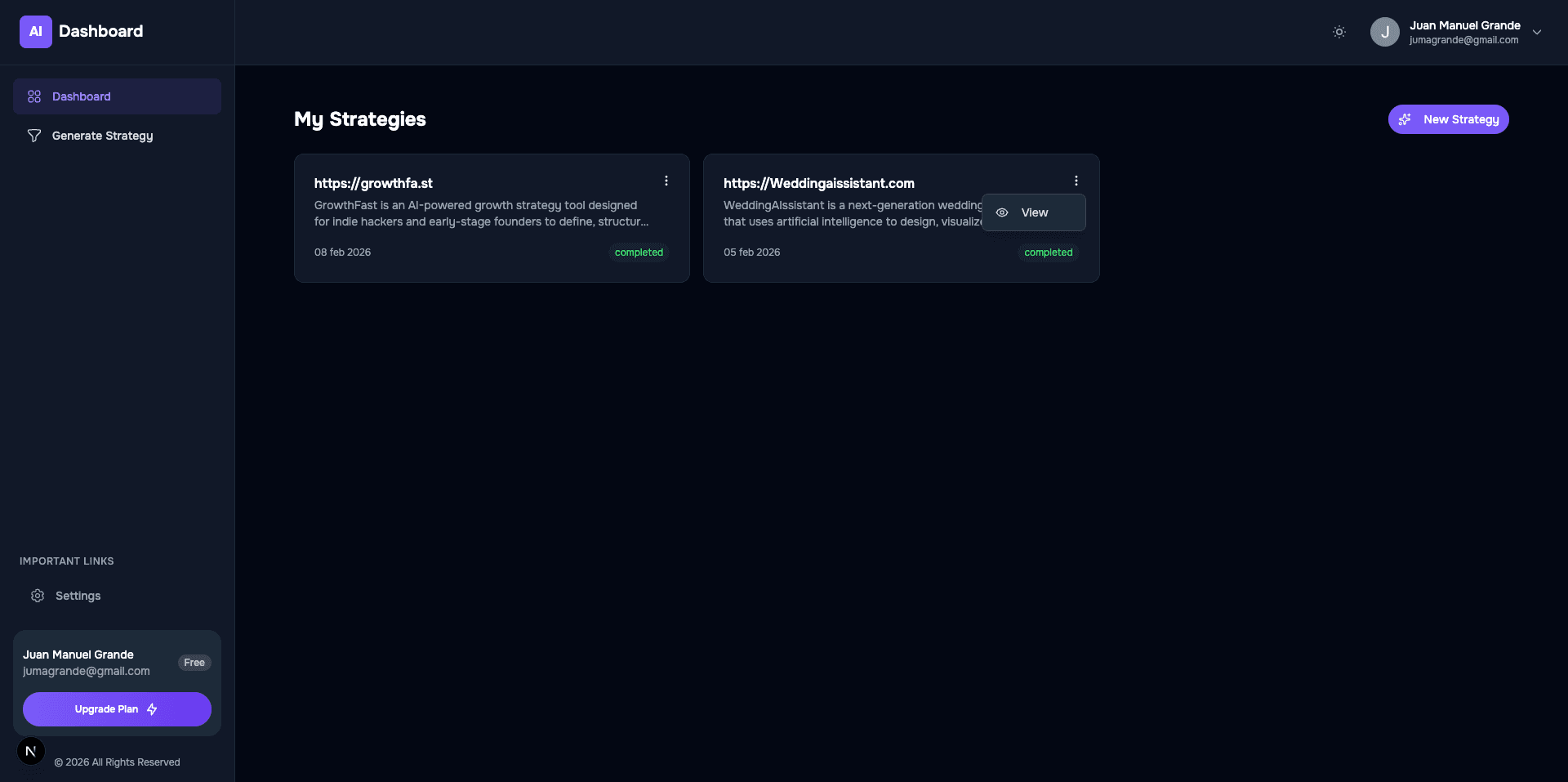Click the funnel icon next to Generate Strategy

[x=34, y=136]
